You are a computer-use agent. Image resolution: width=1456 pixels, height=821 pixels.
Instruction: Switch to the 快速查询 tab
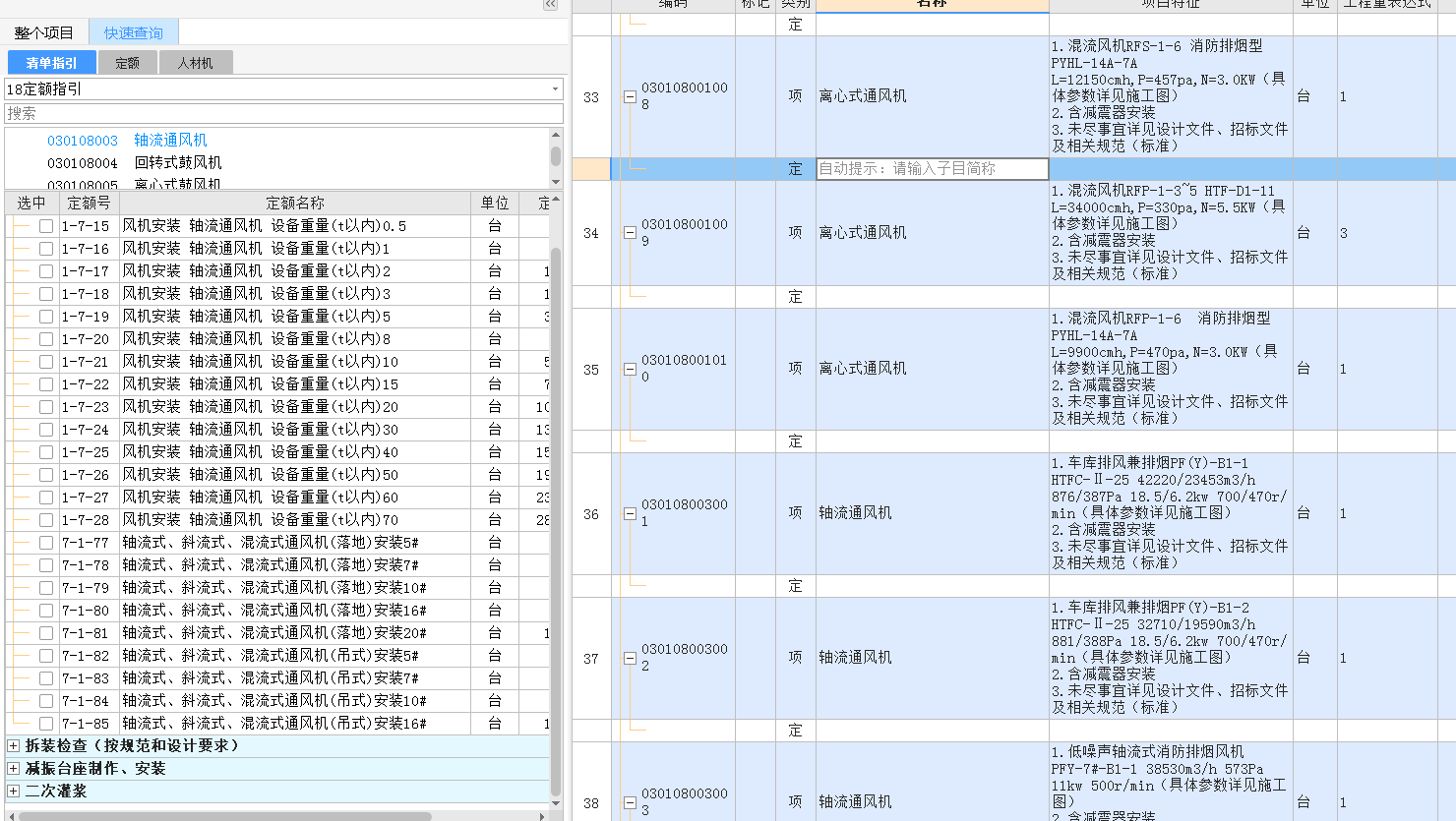click(134, 32)
